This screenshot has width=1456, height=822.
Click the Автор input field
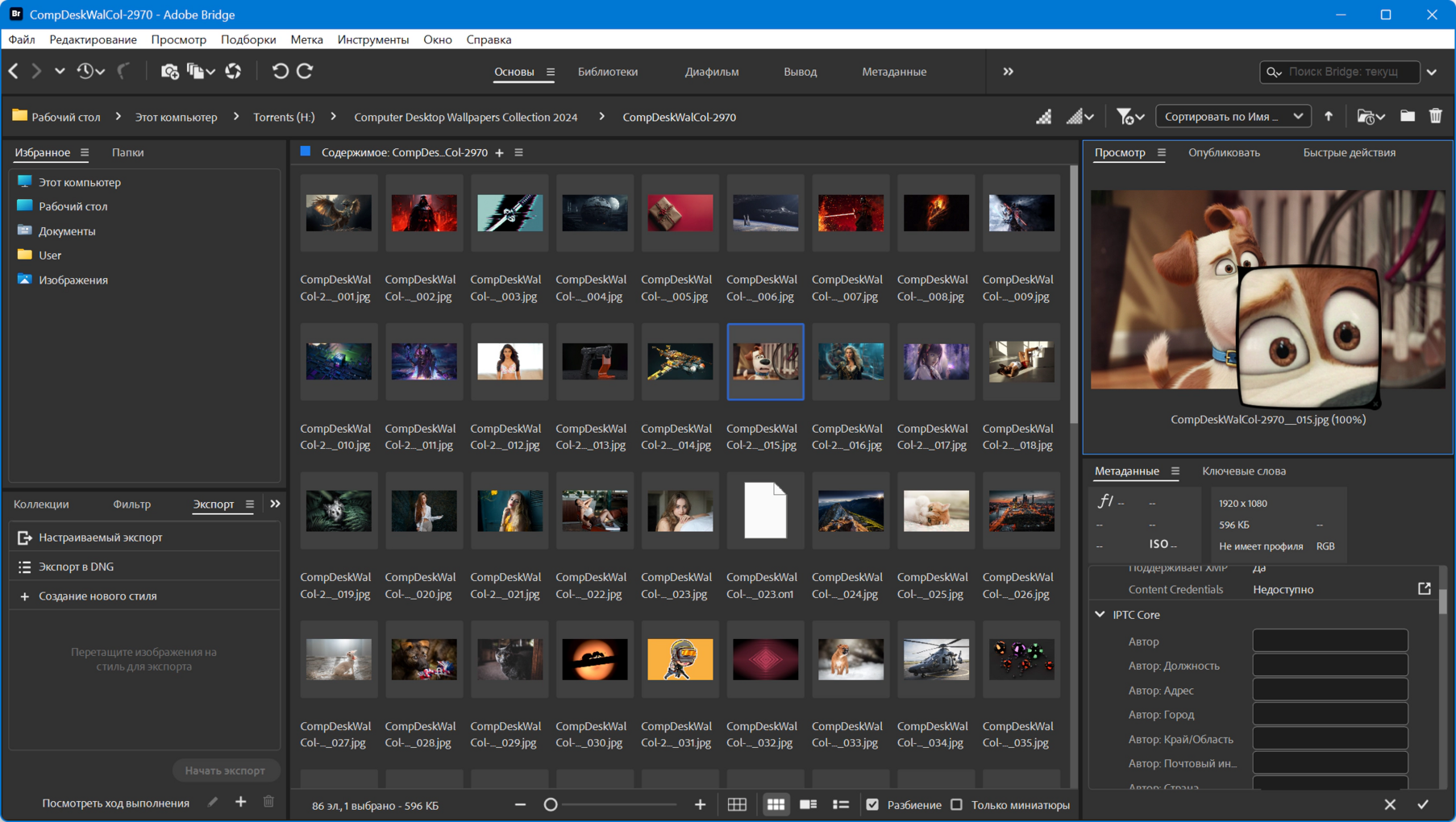(x=1330, y=641)
